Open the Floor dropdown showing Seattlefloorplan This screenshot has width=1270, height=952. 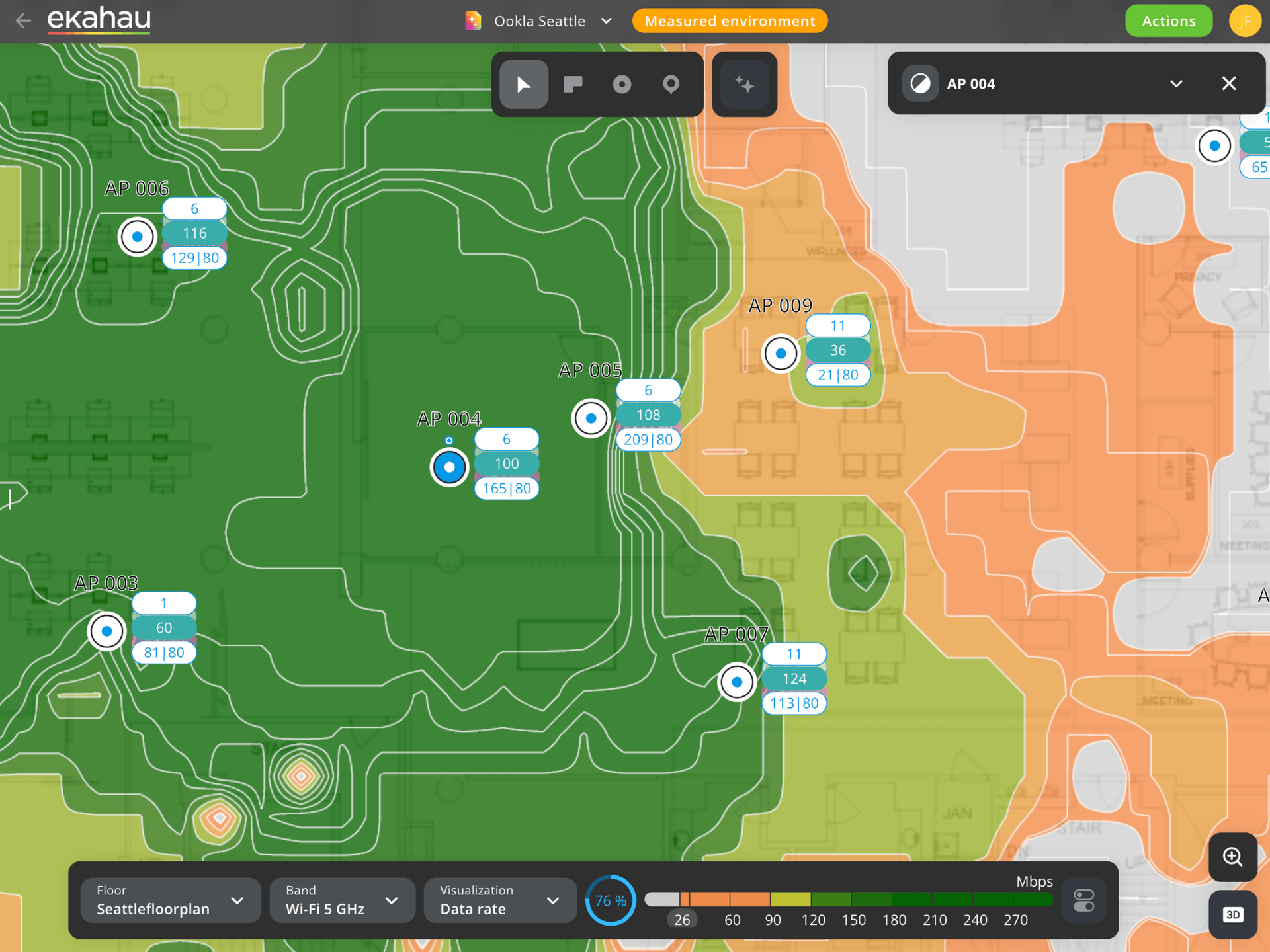click(x=170, y=900)
